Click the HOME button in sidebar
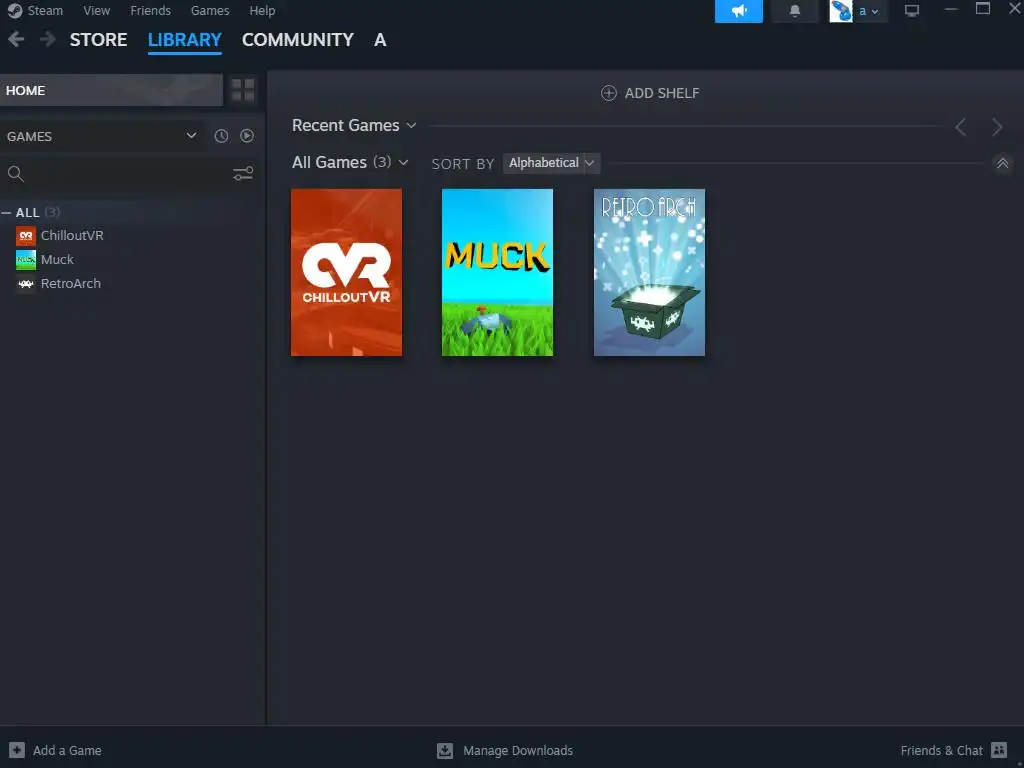Screen dimensions: 1024x768 point(111,90)
